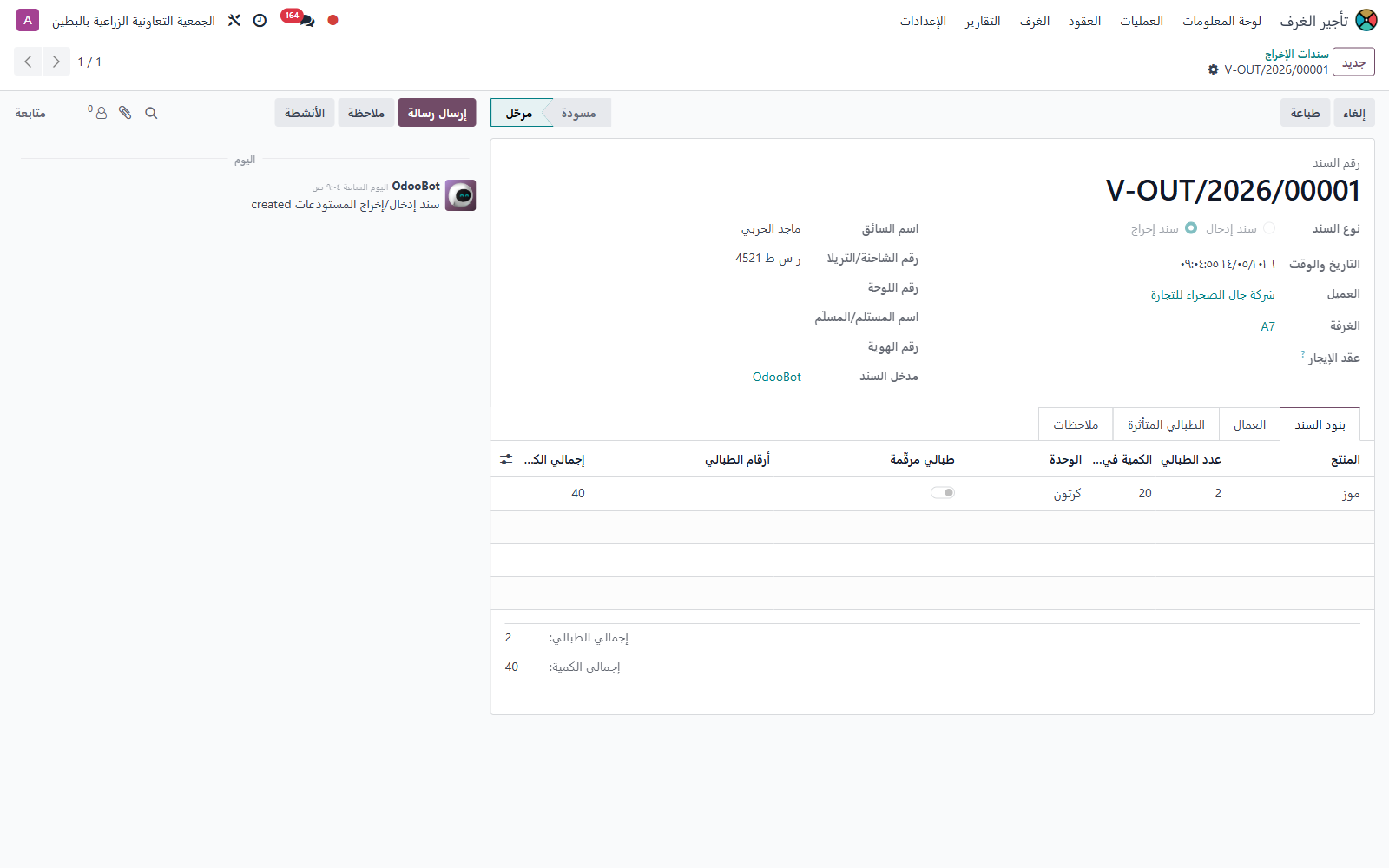Screen dimensions: 1389x868
Task: Open the activities clock icon
Action: (x=260, y=20)
